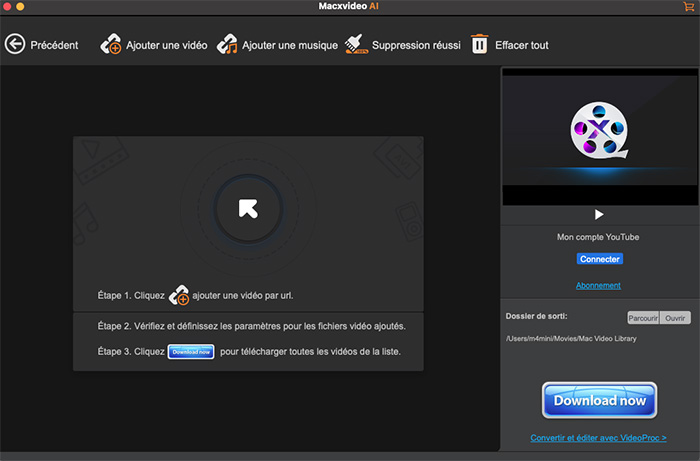Click the Mon compte YouTube text

tap(598, 237)
